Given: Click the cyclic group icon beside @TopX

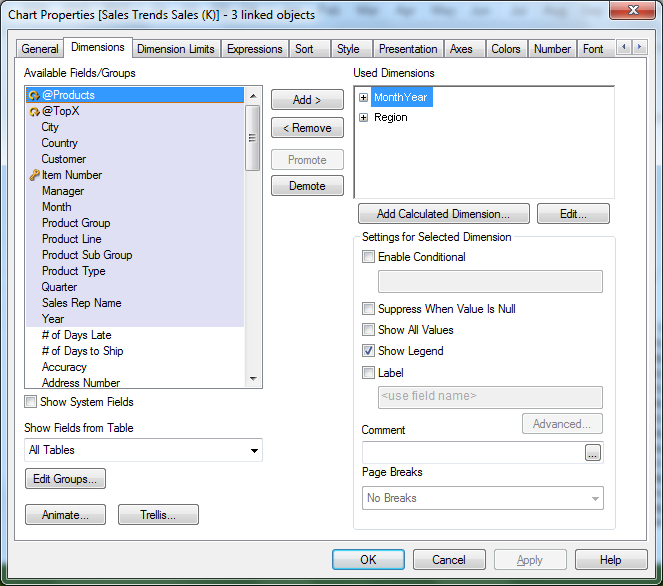Looking at the screenshot, I should click(x=34, y=112).
